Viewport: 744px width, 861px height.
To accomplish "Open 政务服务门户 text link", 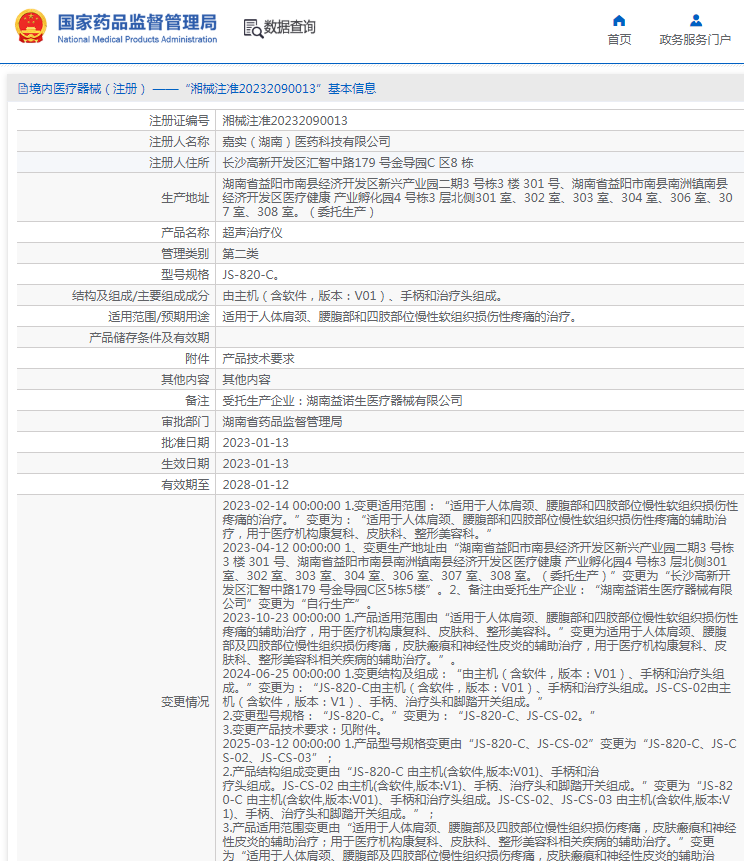I will pos(695,40).
